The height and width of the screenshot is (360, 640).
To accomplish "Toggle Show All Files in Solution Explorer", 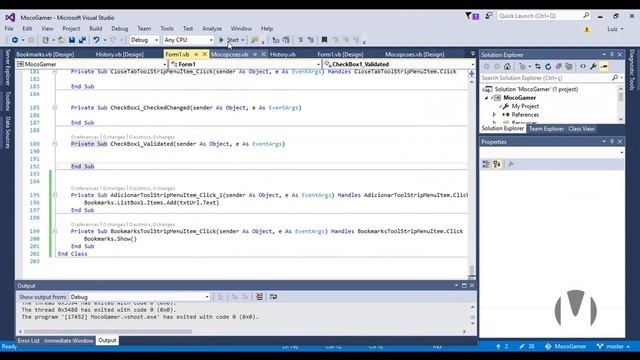I will (x=569, y=67).
